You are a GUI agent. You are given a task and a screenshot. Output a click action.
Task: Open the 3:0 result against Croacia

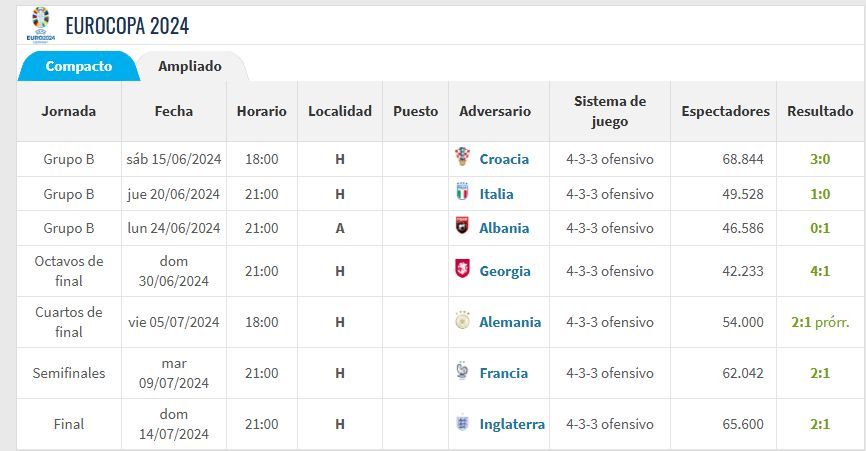click(x=820, y=159)
